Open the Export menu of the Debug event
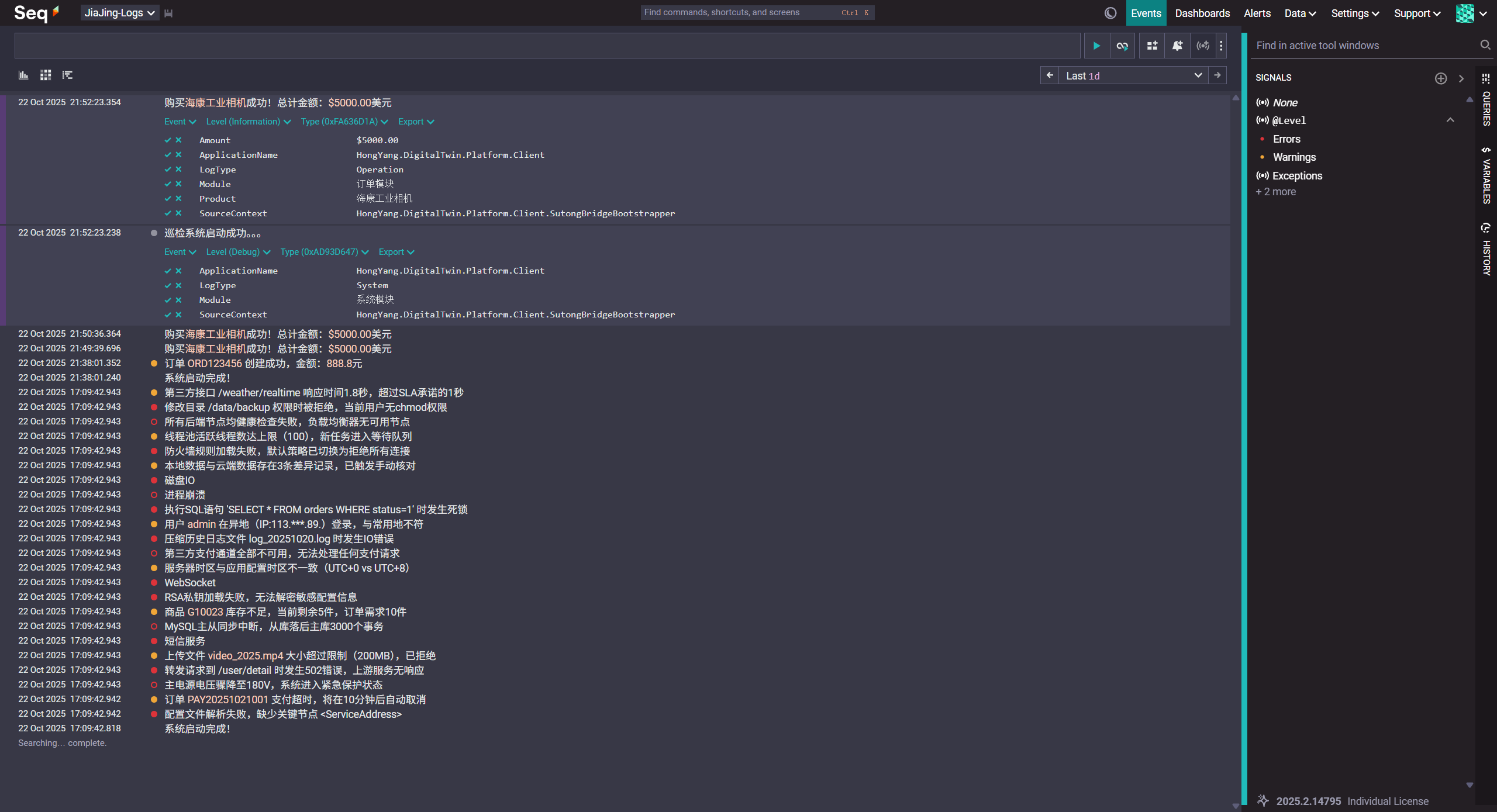Image resolution: width=1497 pixels, height=812 pixels. pos(396,252)
